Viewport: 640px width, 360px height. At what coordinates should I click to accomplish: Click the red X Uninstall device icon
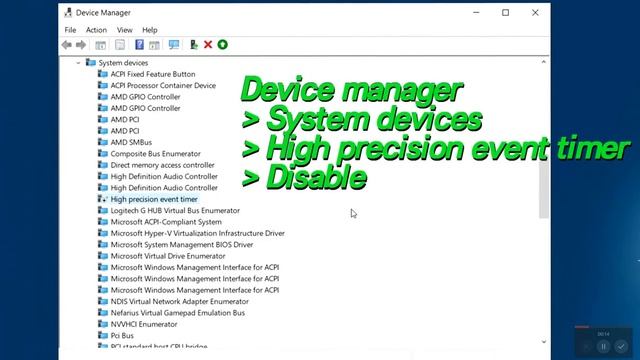tap(208, 44)
